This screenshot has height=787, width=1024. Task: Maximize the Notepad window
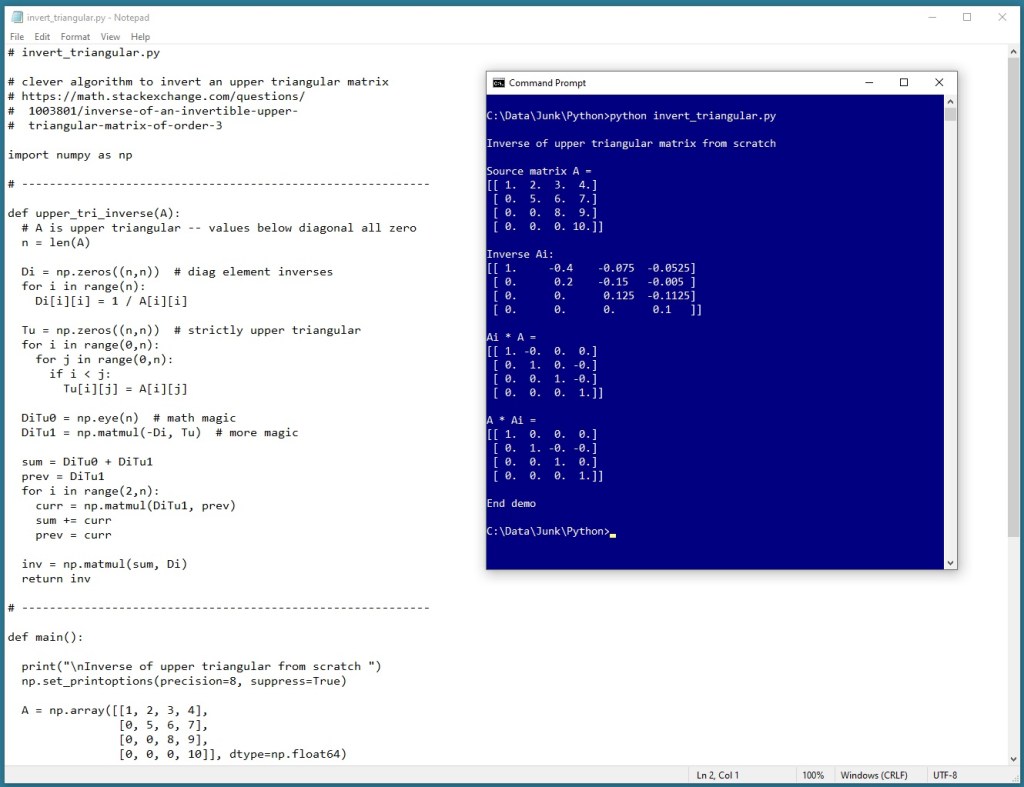(966, 17)
